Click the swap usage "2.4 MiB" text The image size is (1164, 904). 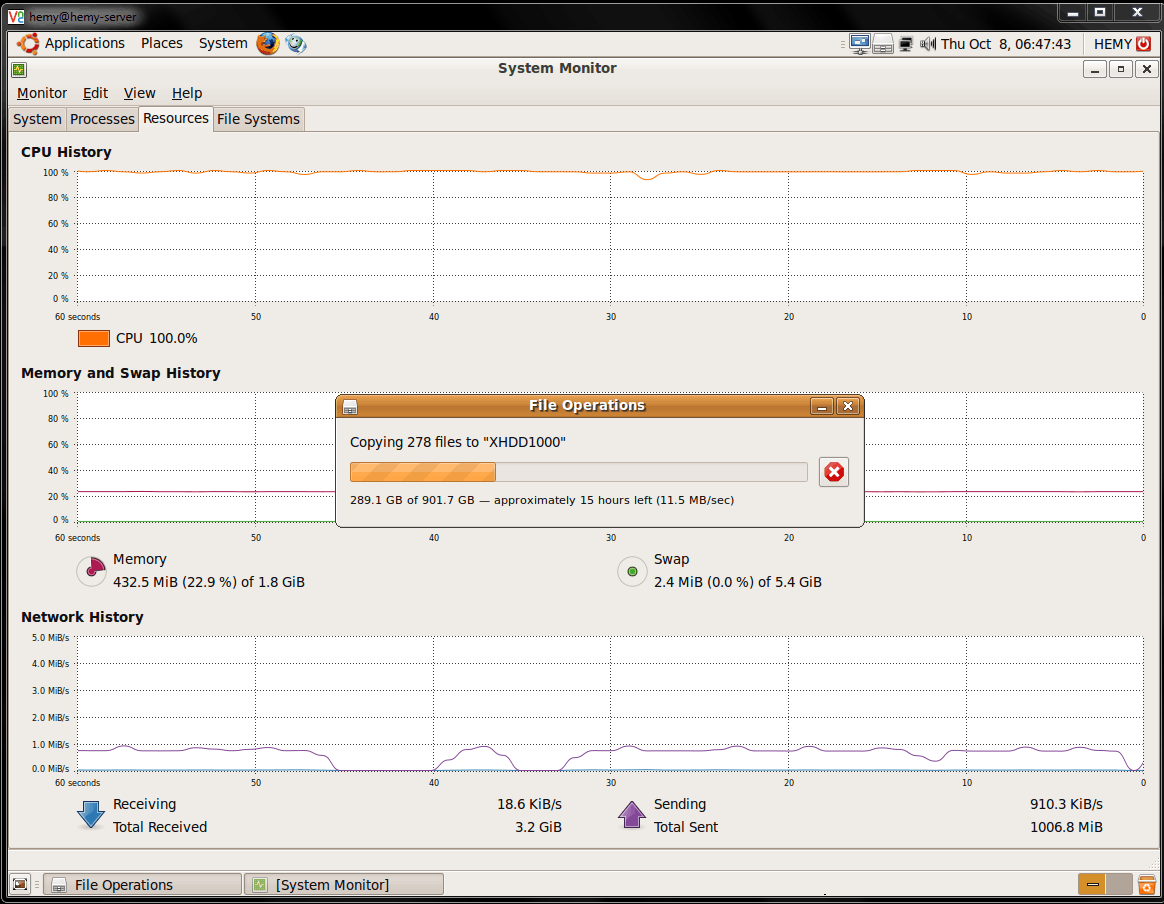click(738, 583)
